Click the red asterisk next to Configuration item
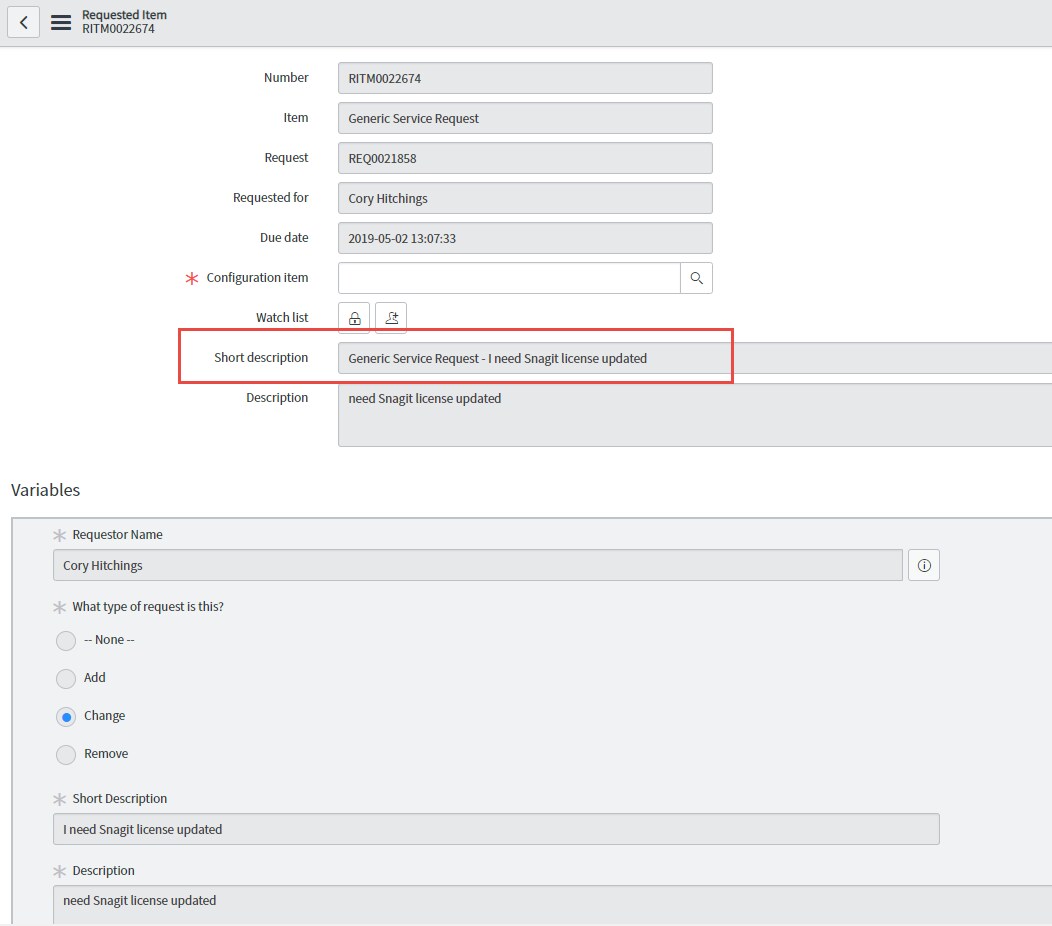 click(x=191, y=278)
